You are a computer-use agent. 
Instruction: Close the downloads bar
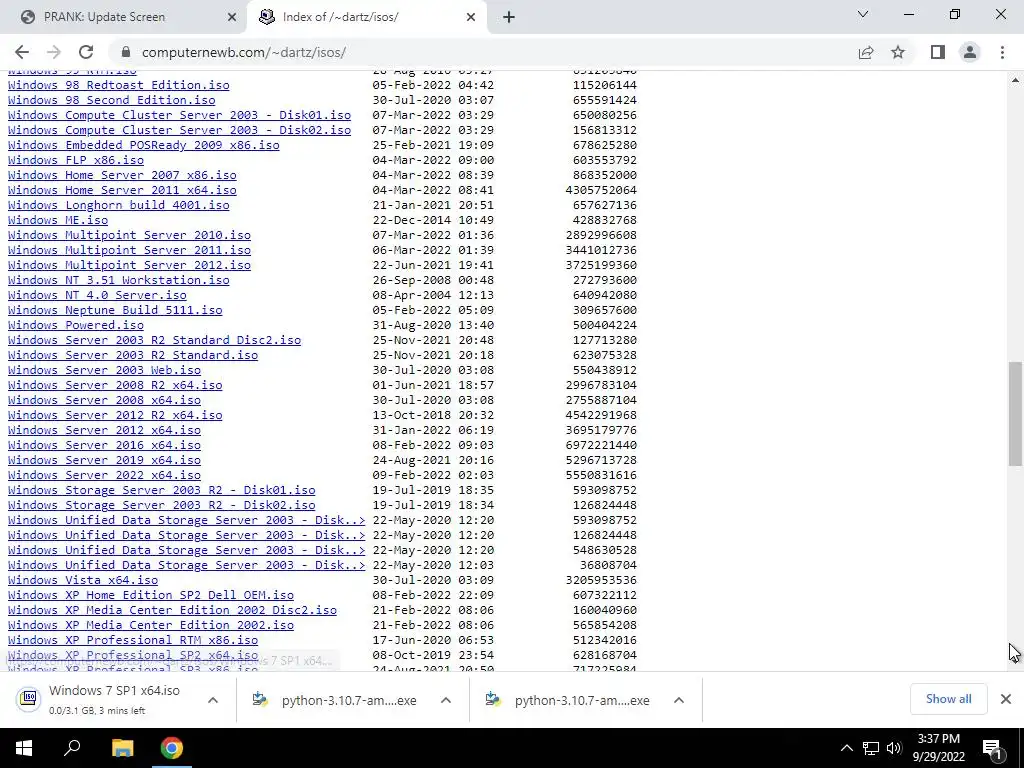click(x=1006, y=699)
